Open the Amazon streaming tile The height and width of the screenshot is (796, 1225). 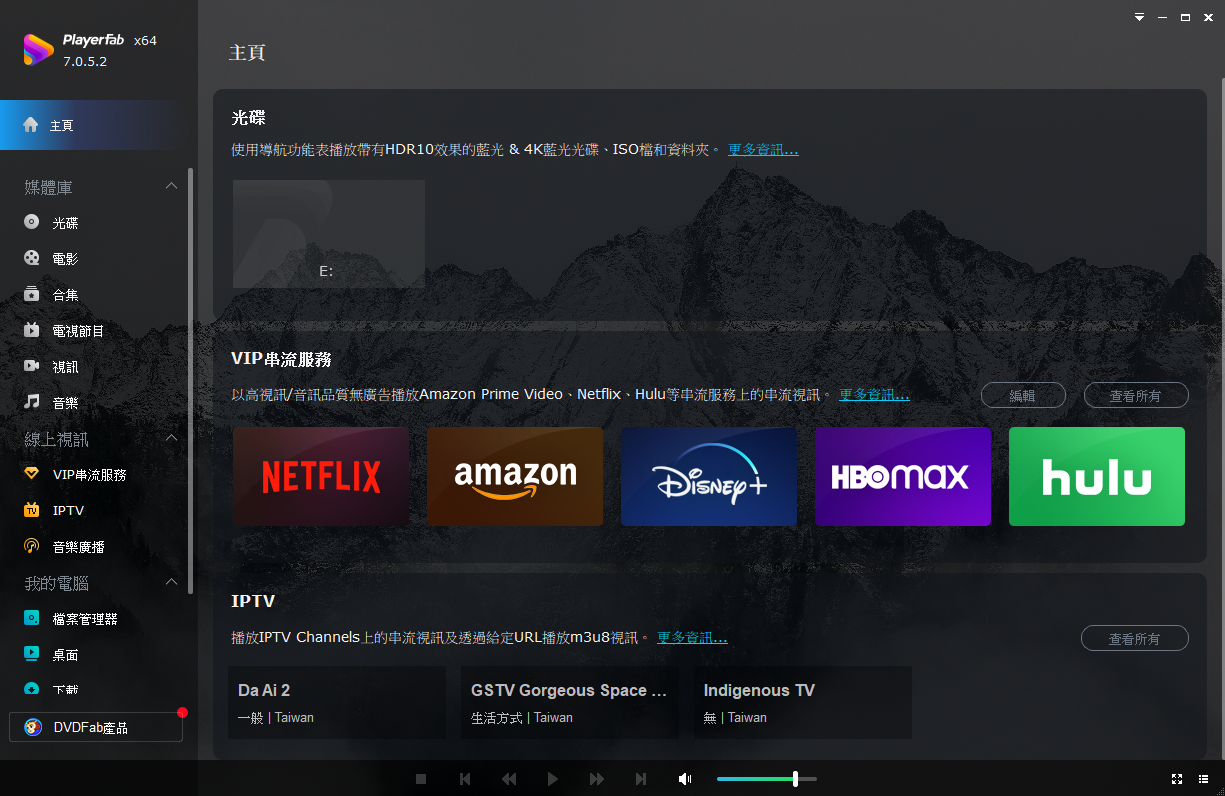[515, 476]
